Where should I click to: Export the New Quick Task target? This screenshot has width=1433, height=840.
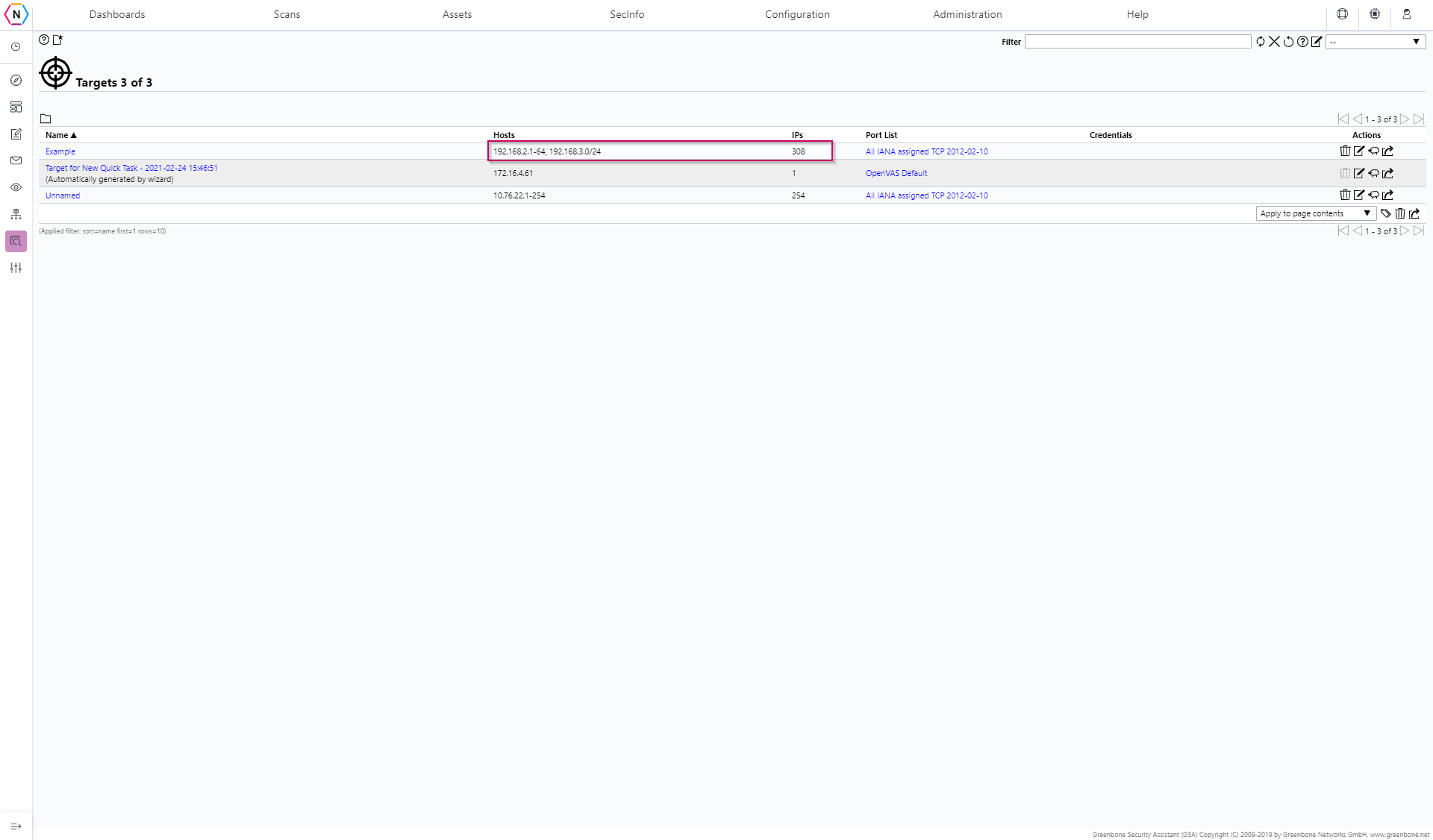[x=1387, y=173]
